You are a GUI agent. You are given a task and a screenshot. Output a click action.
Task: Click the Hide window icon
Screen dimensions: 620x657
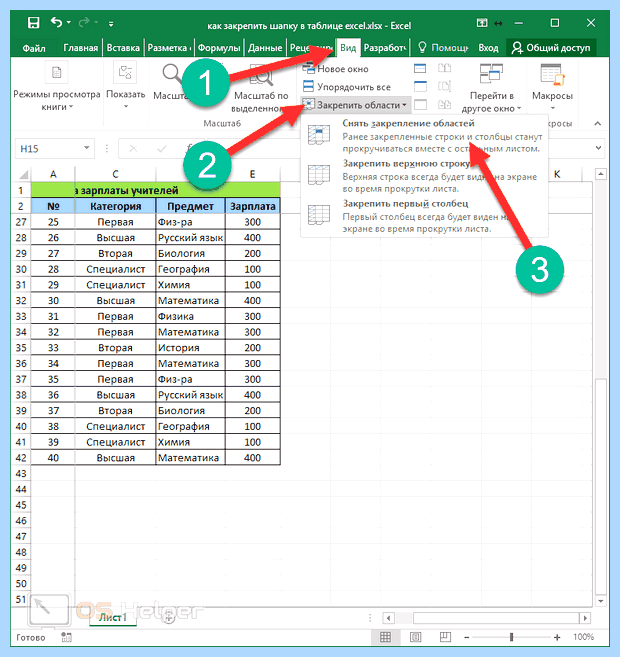420,86
